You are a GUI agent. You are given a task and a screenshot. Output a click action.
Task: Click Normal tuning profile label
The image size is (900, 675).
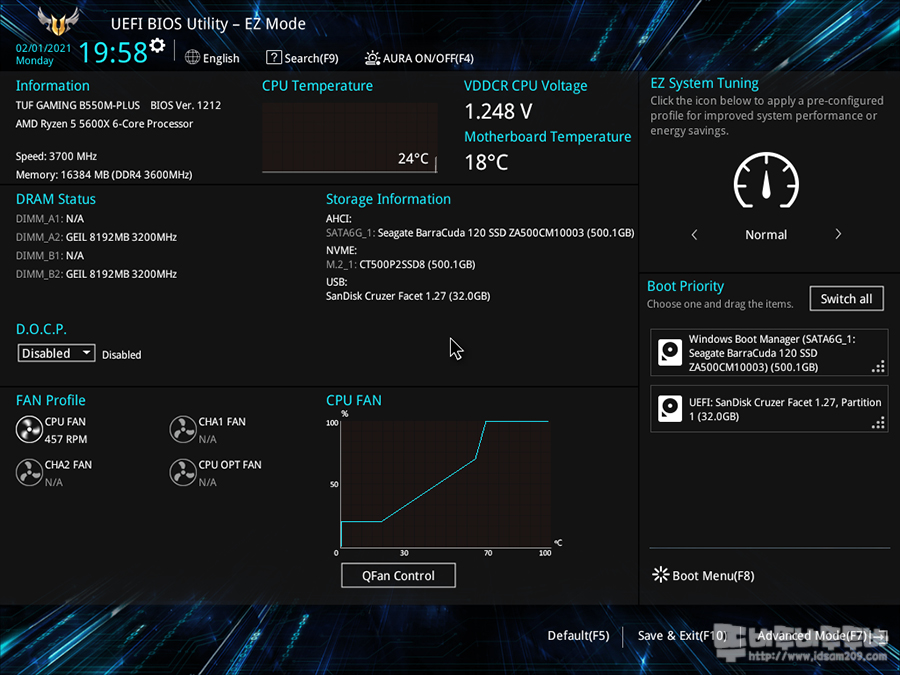[x=766, y=235]
